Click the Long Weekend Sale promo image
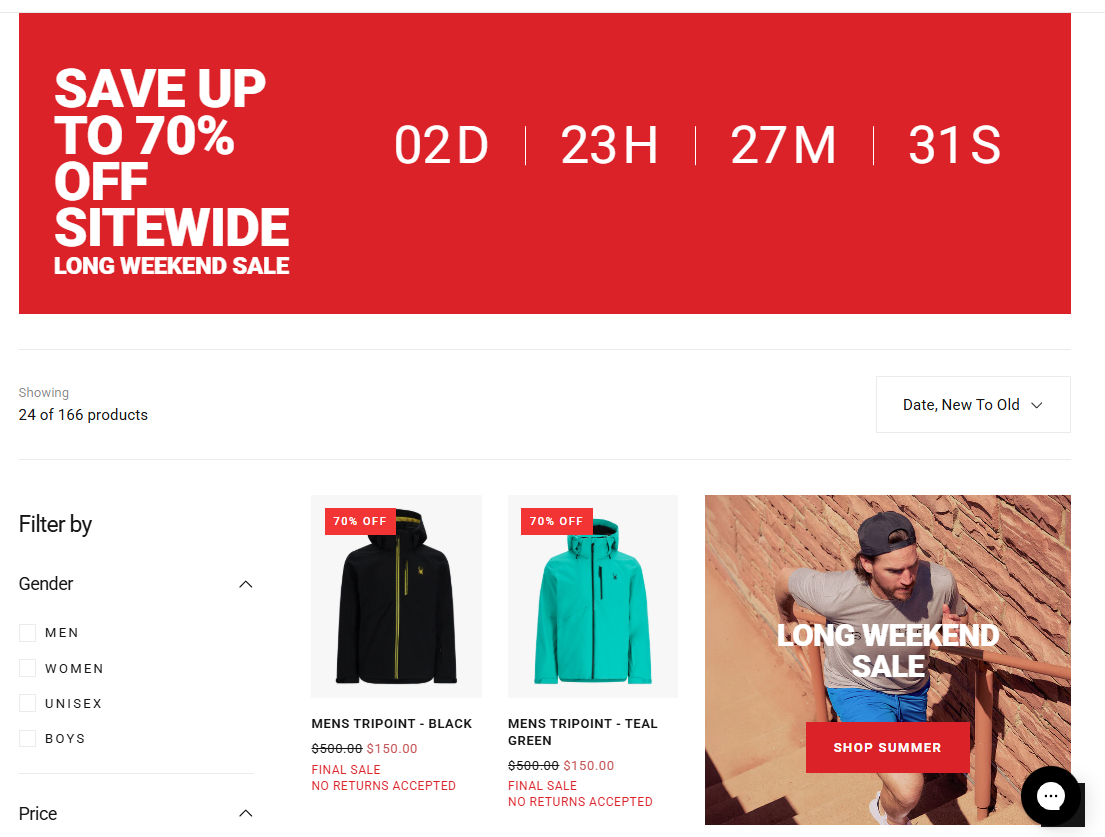The height and width of the screenshot is (837, 1105). (887, 659)
